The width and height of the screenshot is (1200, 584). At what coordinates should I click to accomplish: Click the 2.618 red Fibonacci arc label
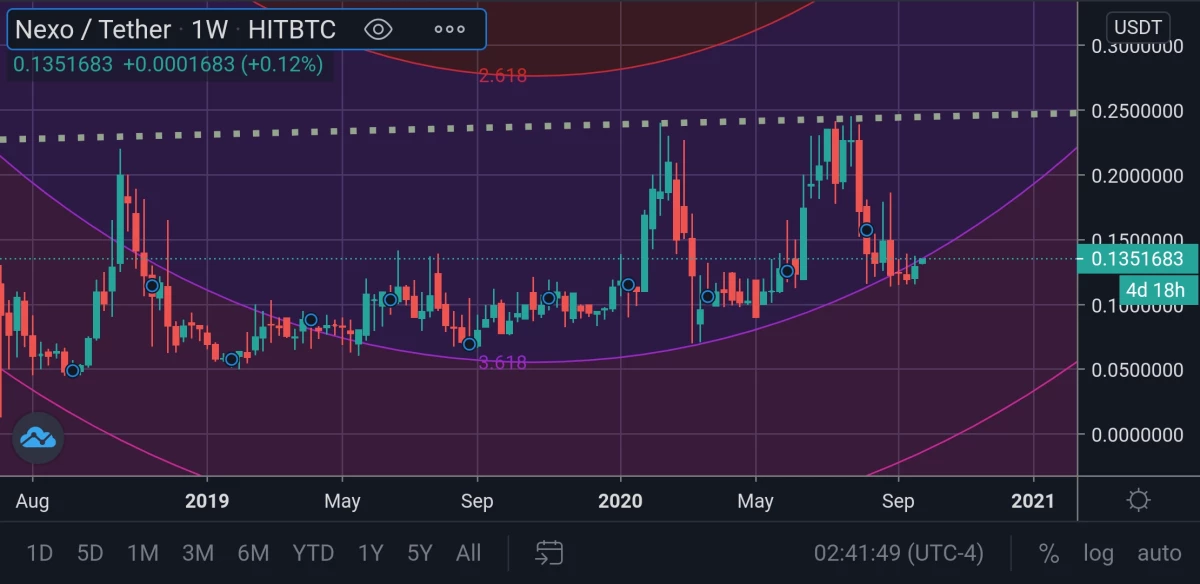tap(502, 76)
